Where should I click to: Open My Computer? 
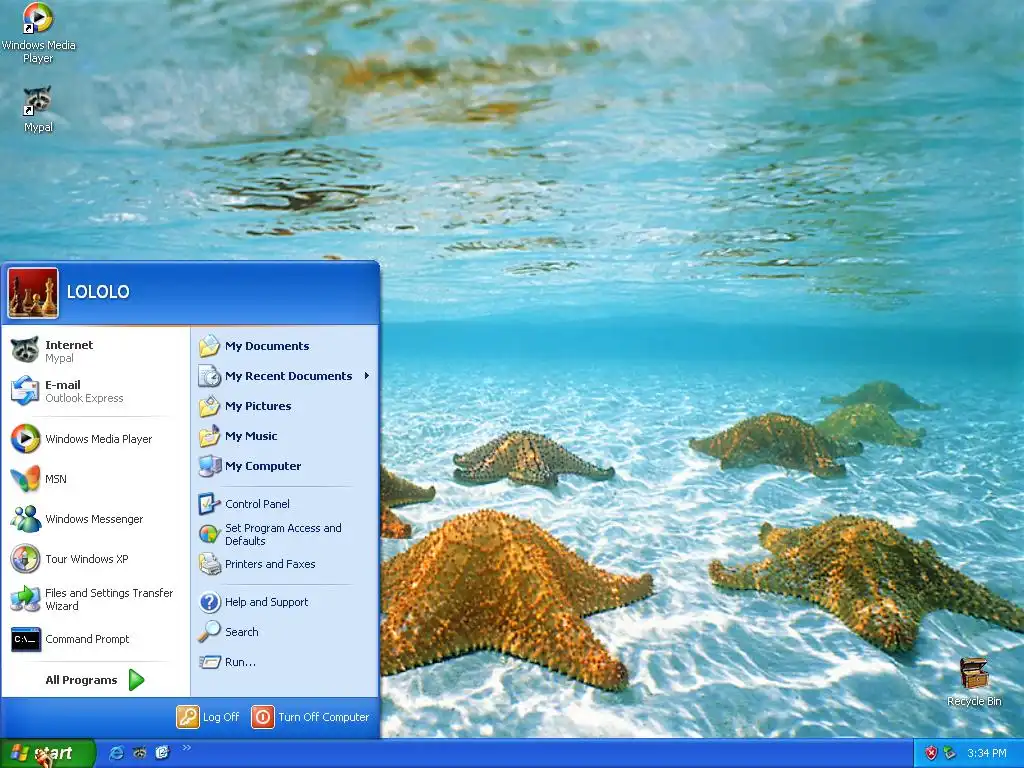[285, 466]
